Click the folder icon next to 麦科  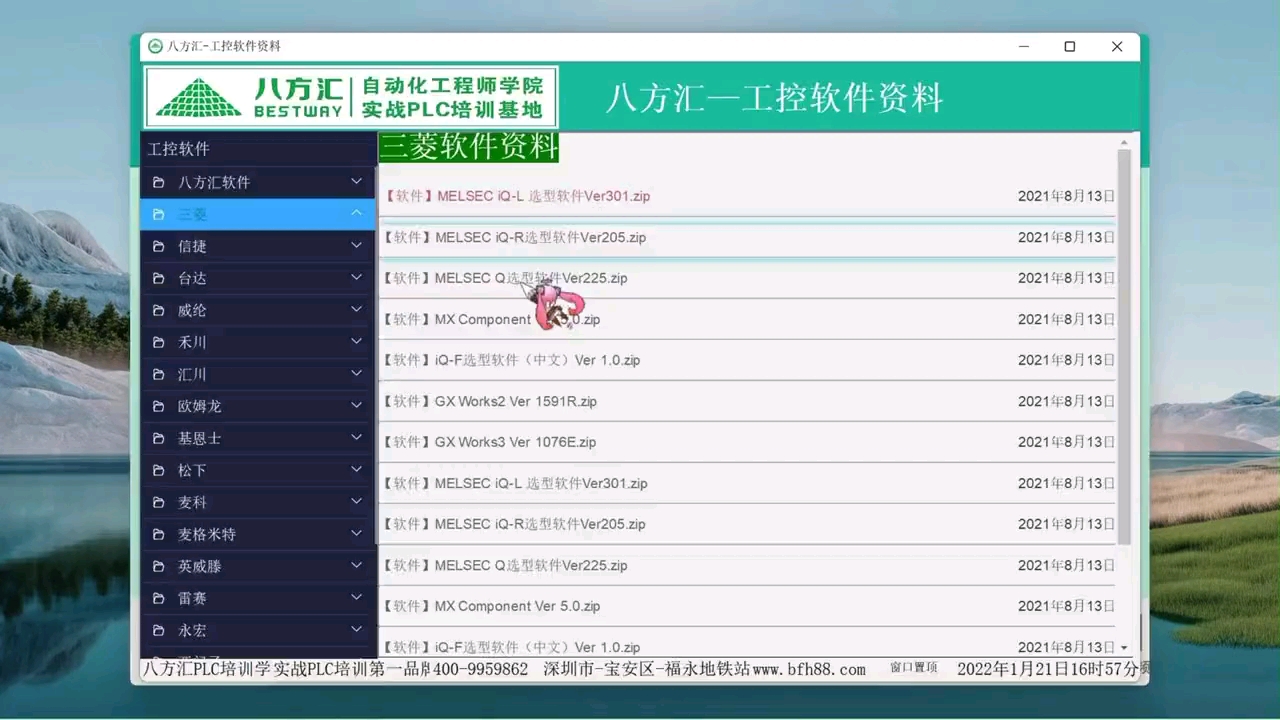tap(159, 502)
